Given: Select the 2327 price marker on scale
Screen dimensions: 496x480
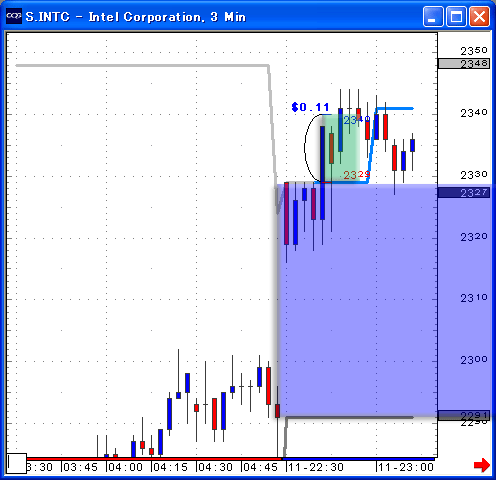Looking at the screenshot, I should point(464,193).
